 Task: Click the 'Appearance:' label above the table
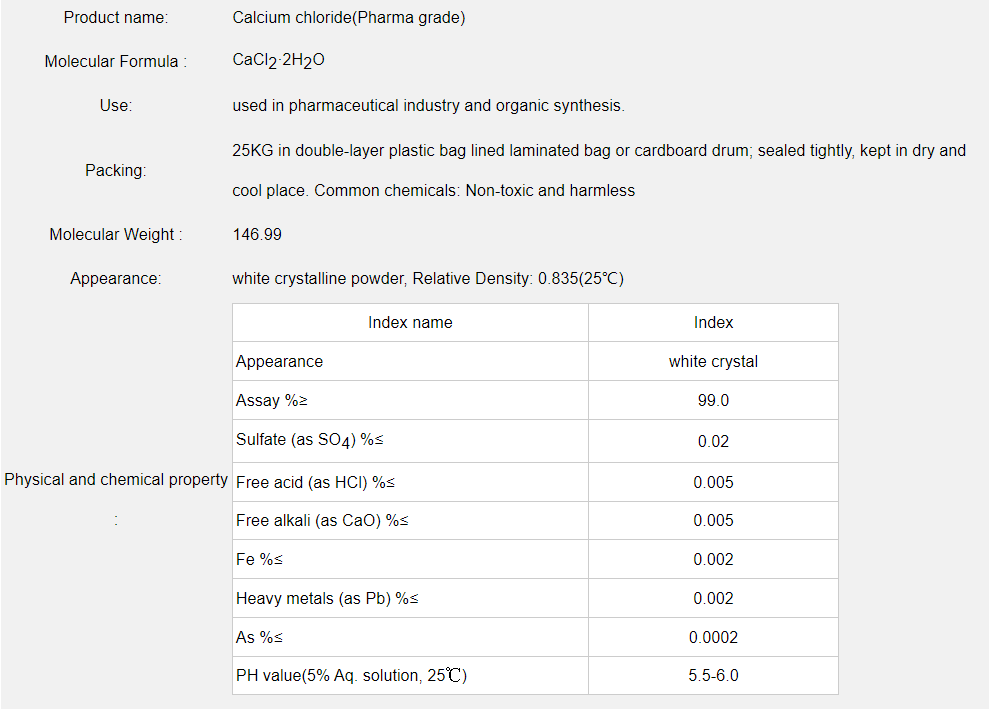[x=116, y=279]
